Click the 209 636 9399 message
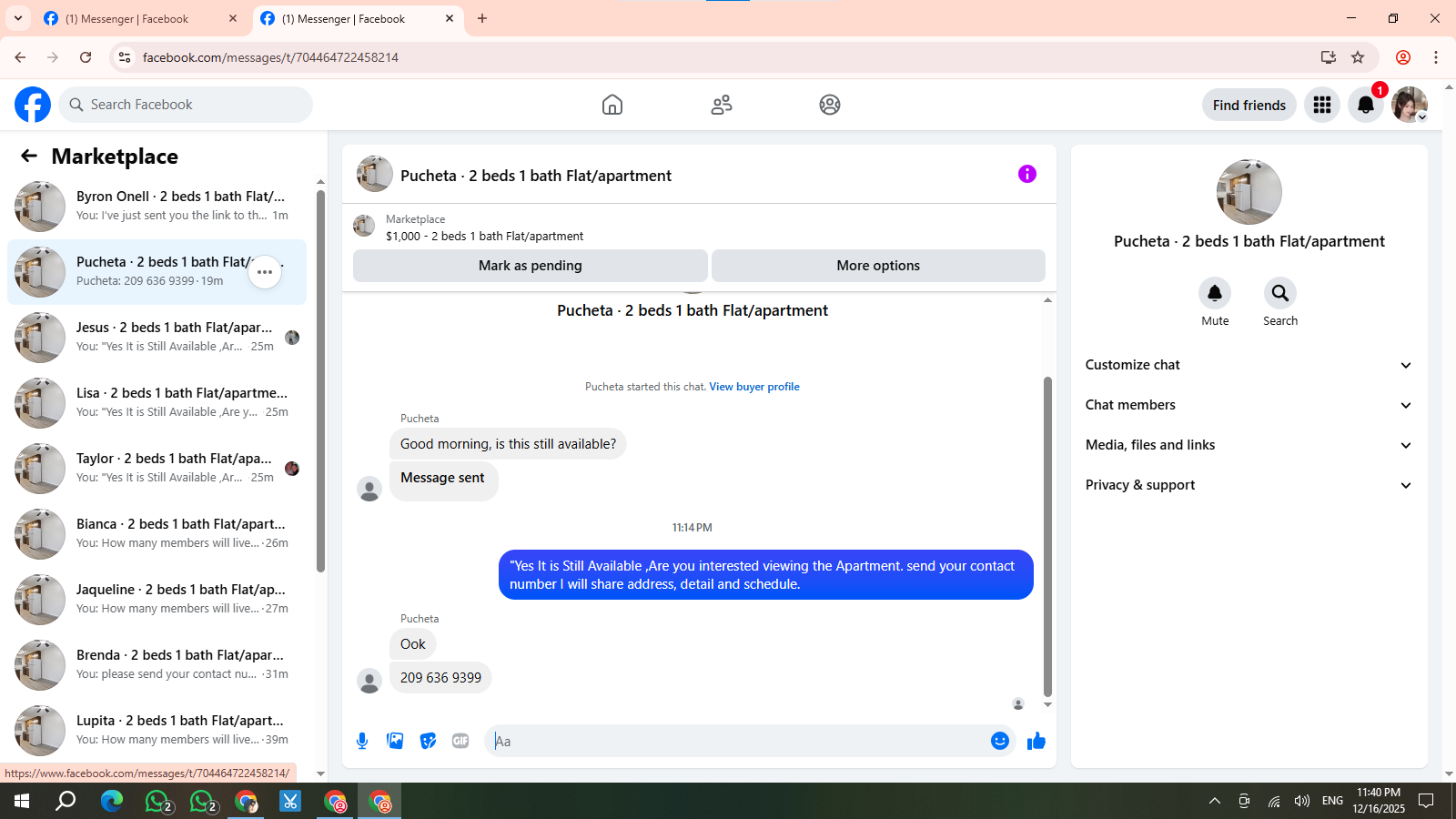The image size is (1456, 819). tap(440, 678)
